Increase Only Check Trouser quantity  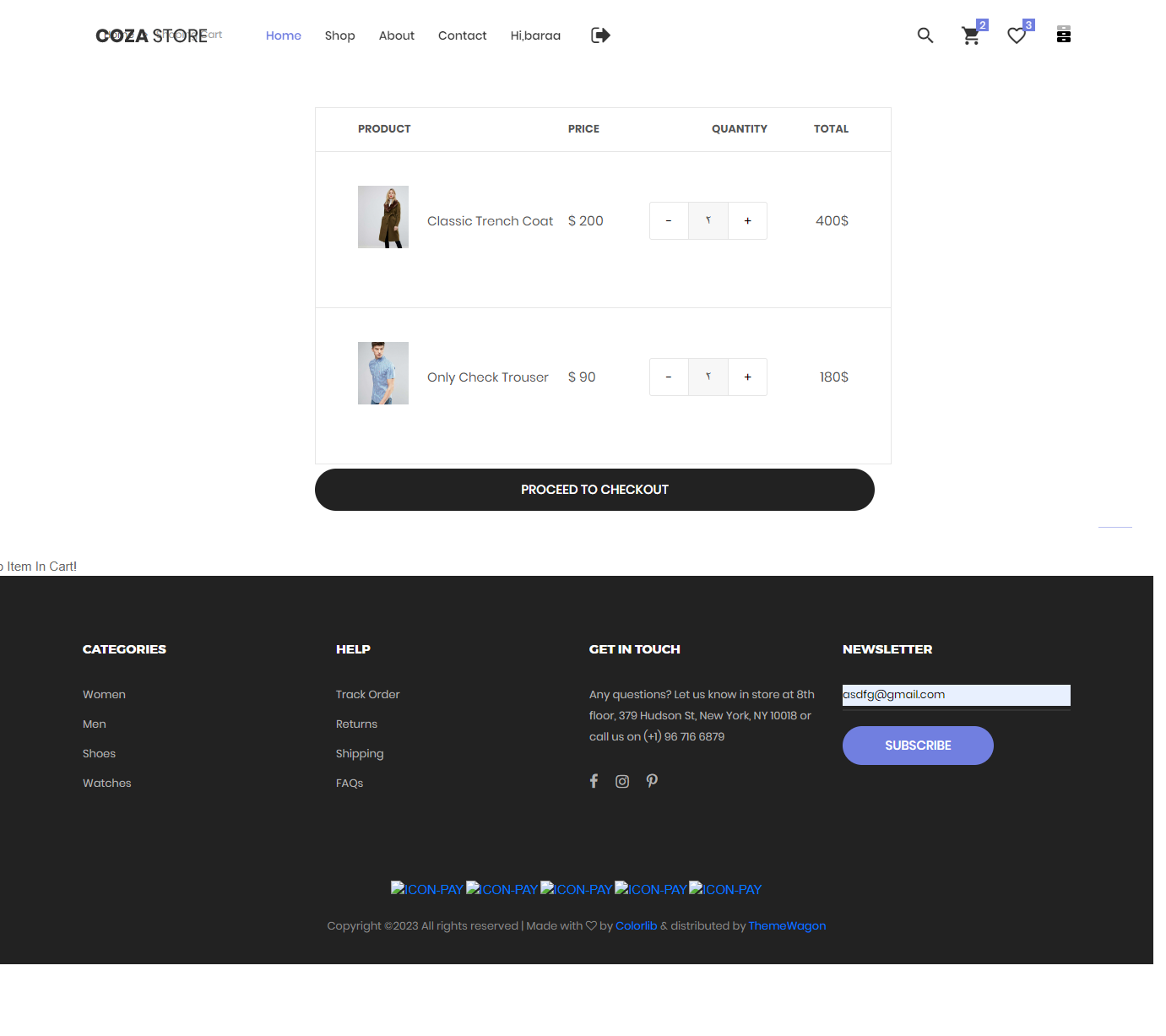[747, 377]
